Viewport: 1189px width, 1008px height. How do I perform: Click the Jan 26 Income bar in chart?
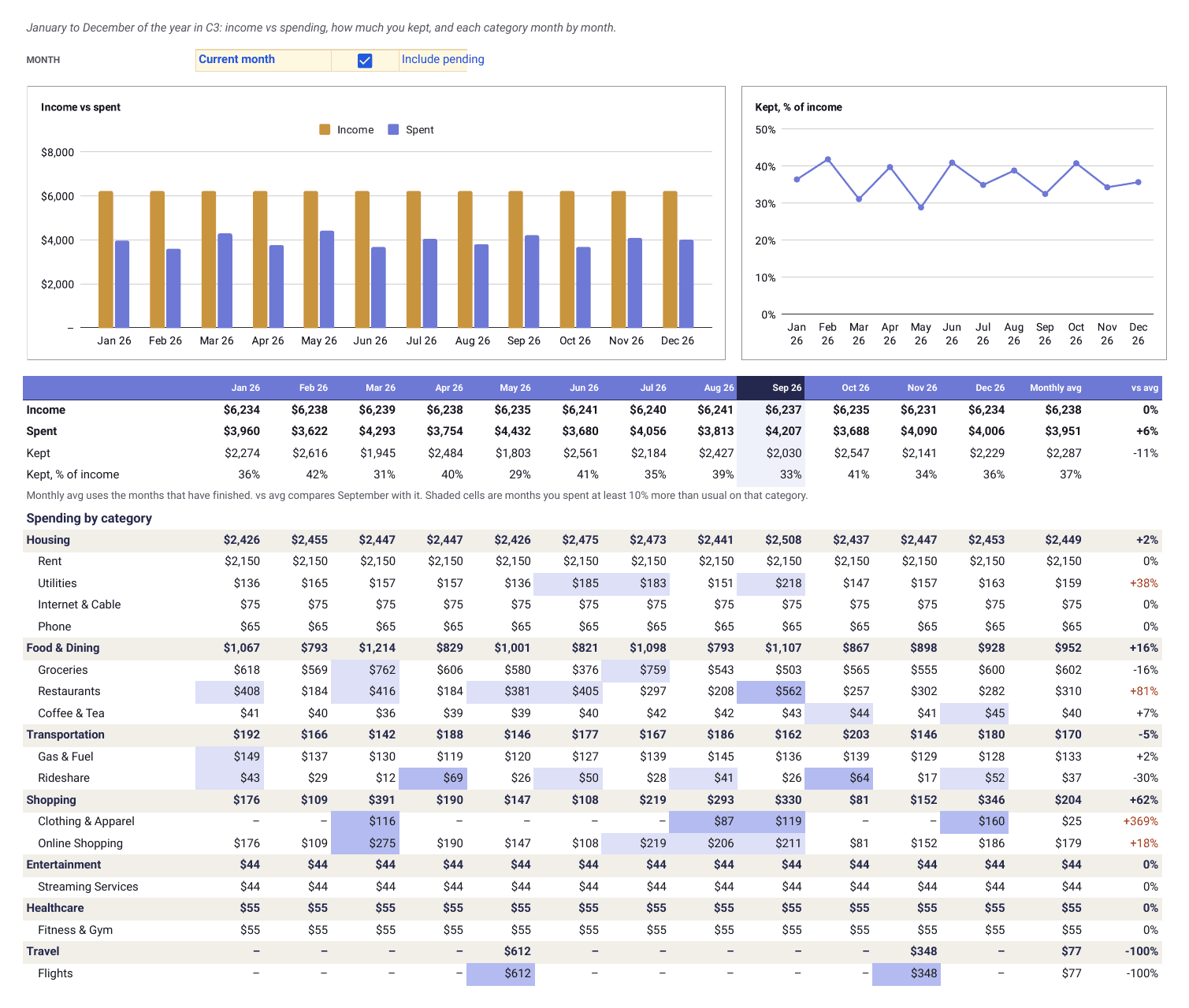pos(106,259)
